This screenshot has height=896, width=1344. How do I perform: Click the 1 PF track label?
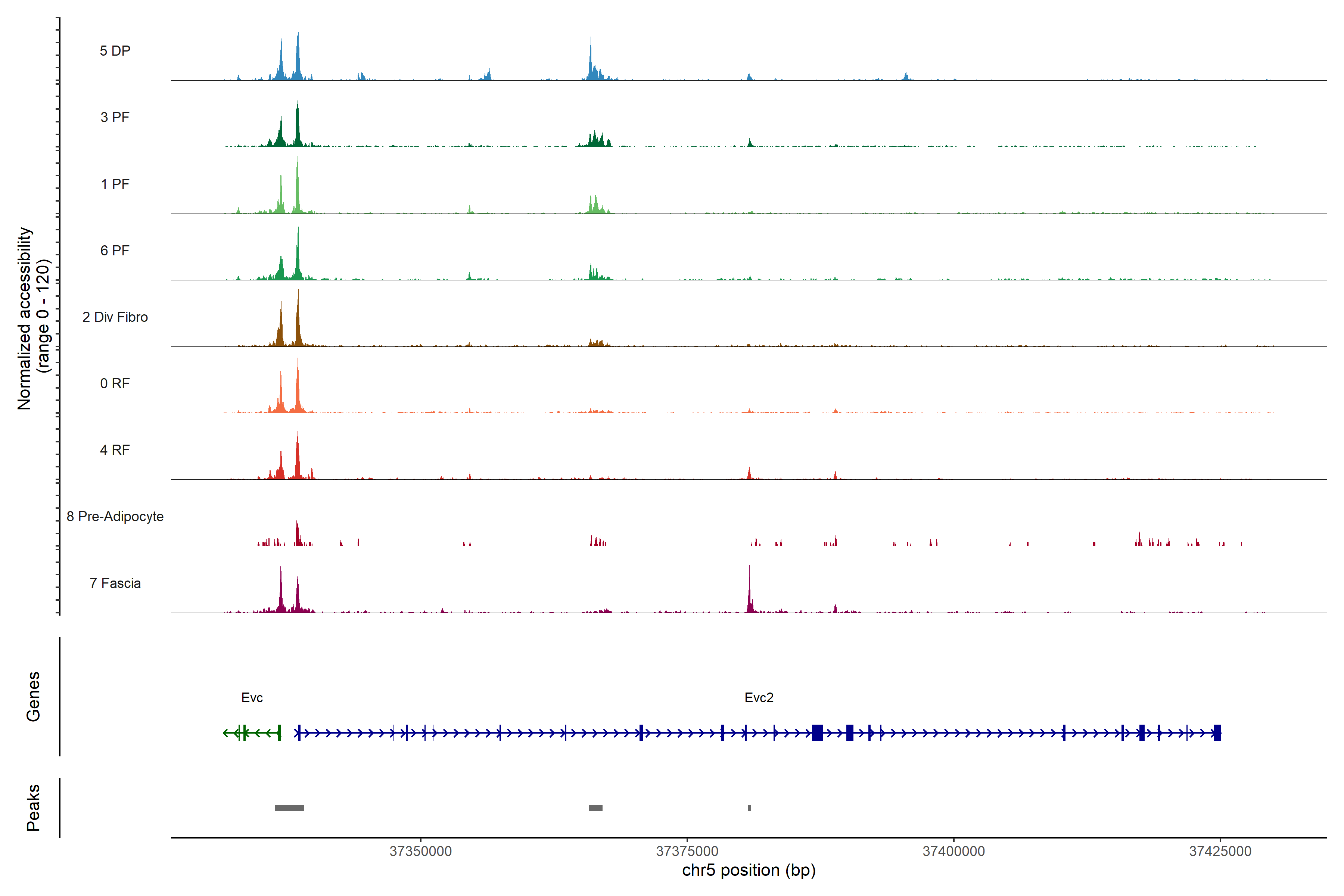pos(115,184)
